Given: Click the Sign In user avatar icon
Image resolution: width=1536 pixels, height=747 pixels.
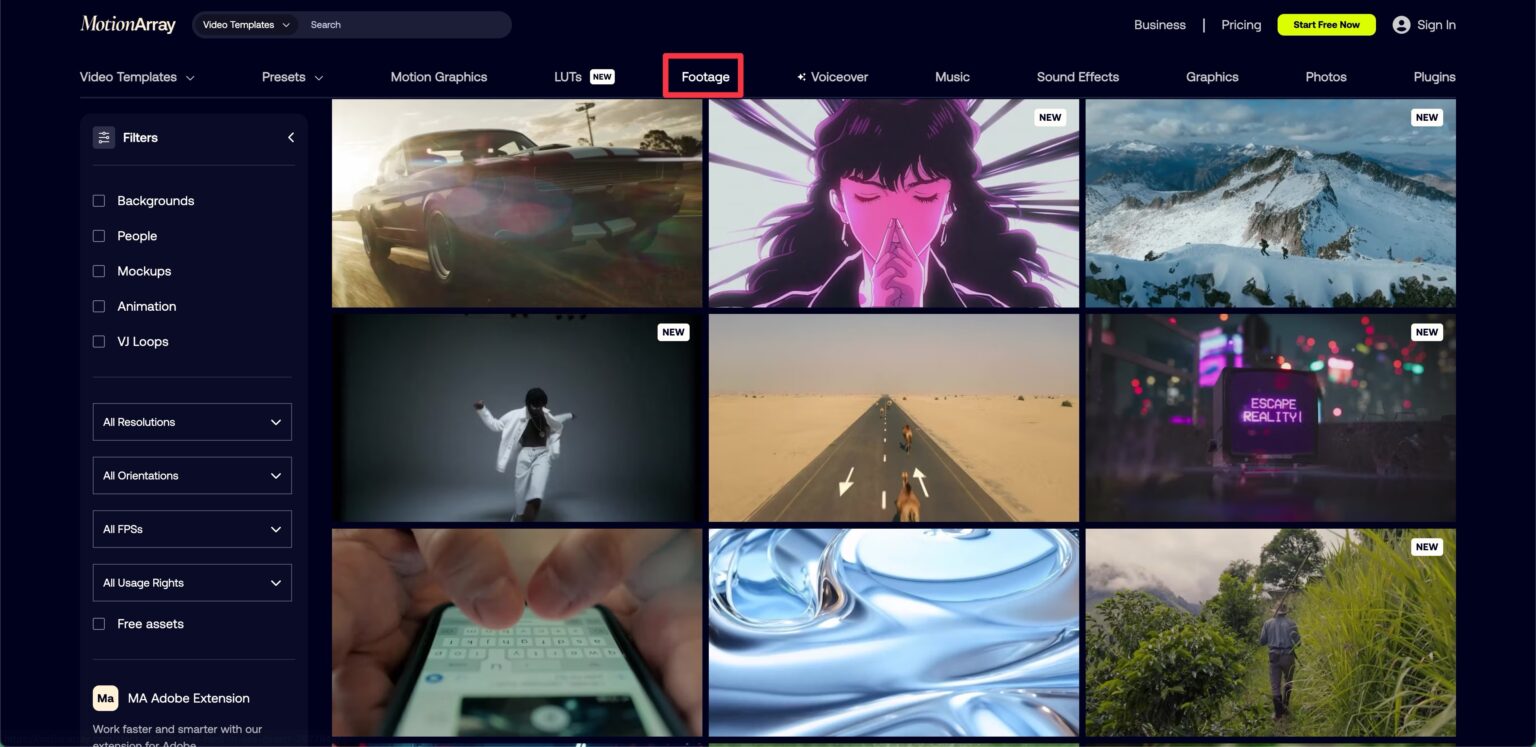Looking at the screenshot, I should 1401,25.
